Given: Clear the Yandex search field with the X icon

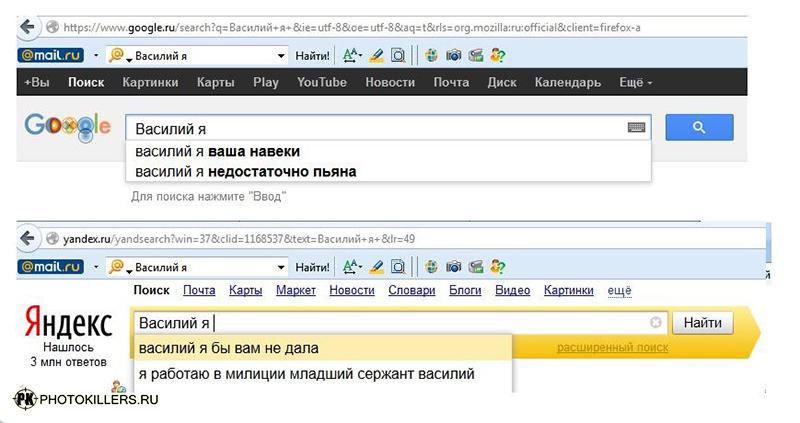Looking at the screenshot, I should [656, 322].
